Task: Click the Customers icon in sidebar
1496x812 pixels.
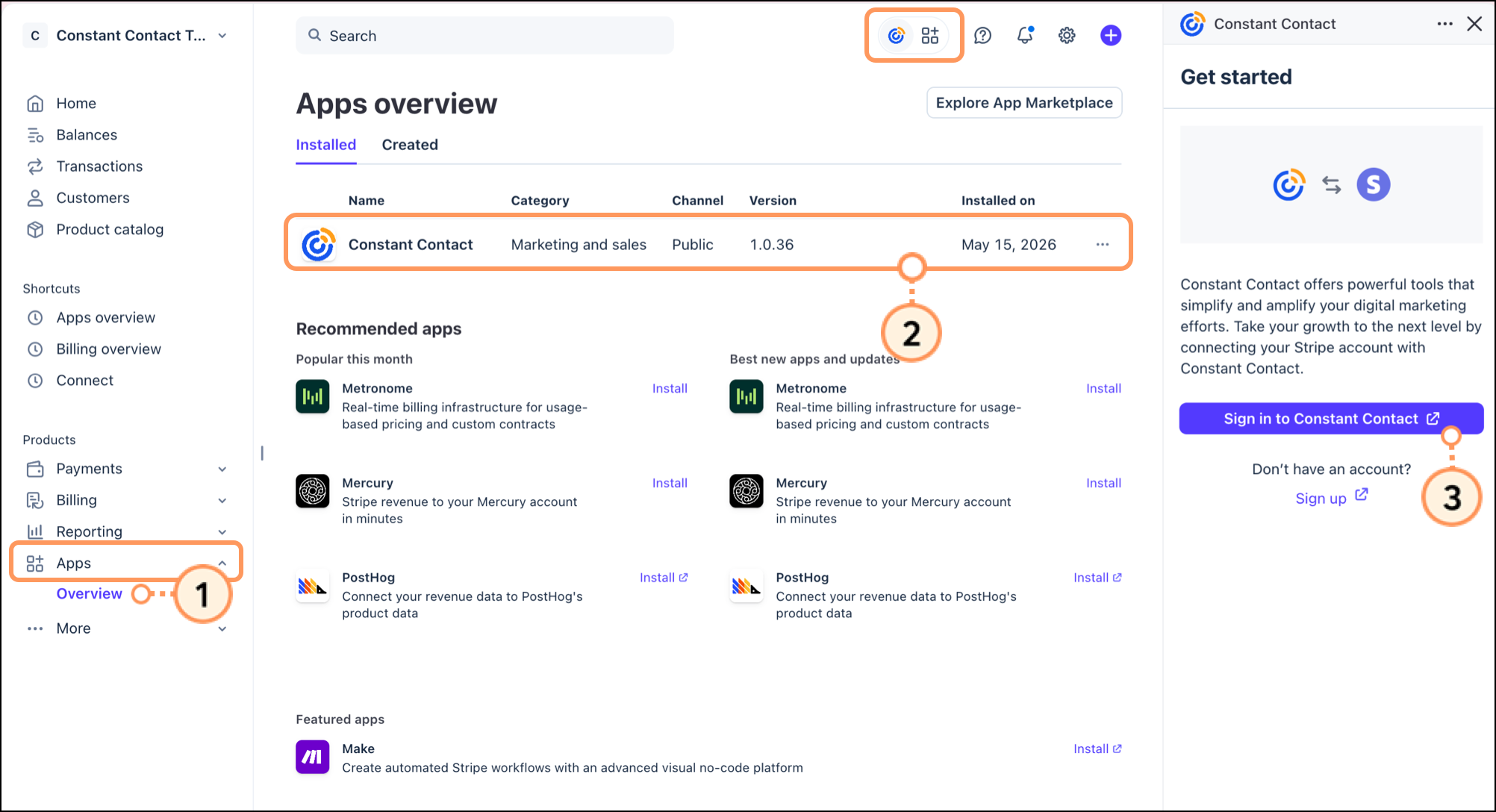Action: pos(35,198)
